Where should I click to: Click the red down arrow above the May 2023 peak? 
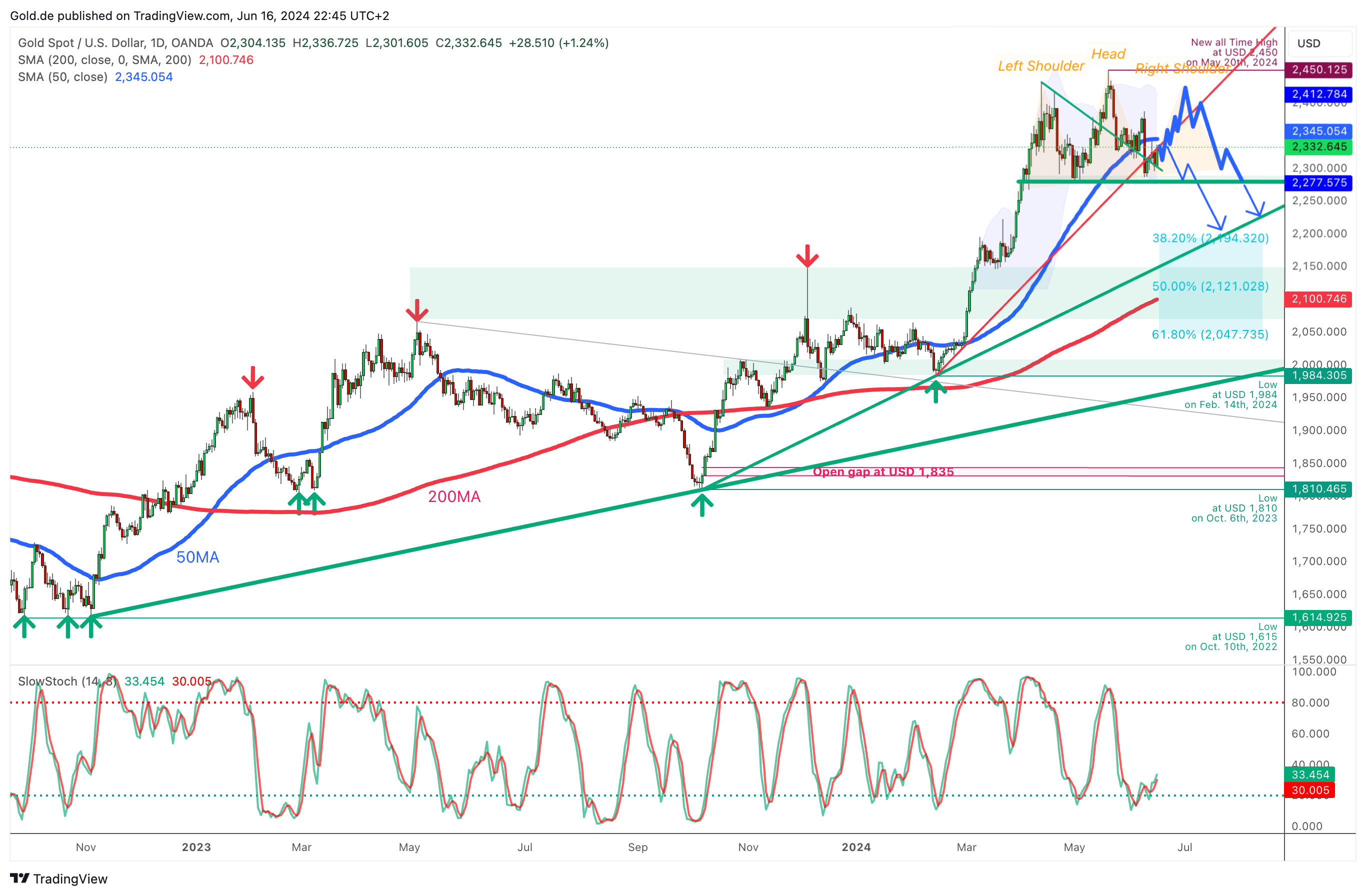(x=416, y=310)
